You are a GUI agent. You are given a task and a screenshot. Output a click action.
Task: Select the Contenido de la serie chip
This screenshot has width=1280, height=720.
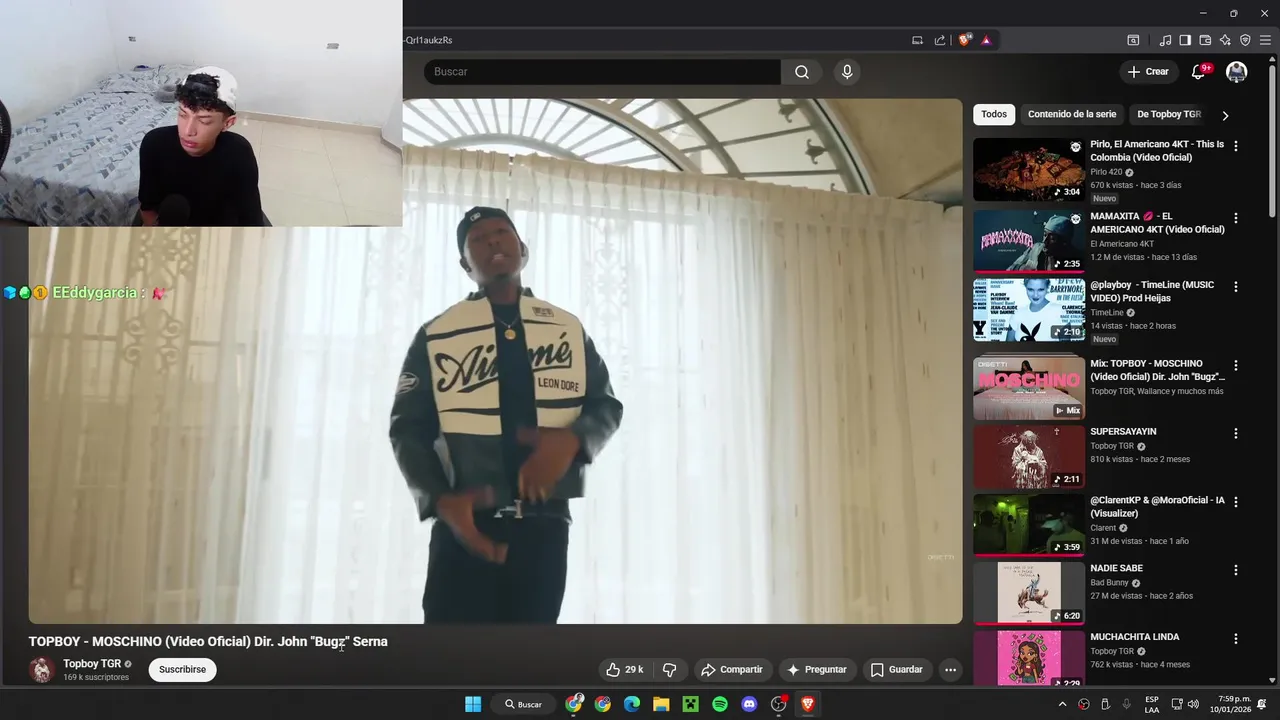click(x=1072, y=114)
